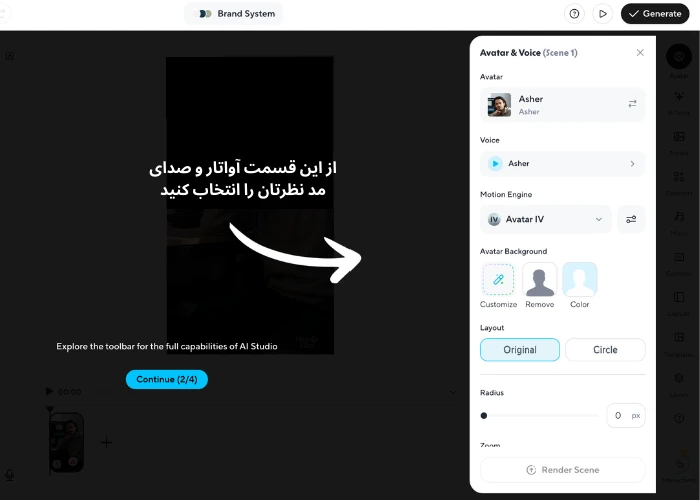Viewport: 700px width, 500px height.
Task: Click the Asher avatar thumbnail
Action: 499,105
